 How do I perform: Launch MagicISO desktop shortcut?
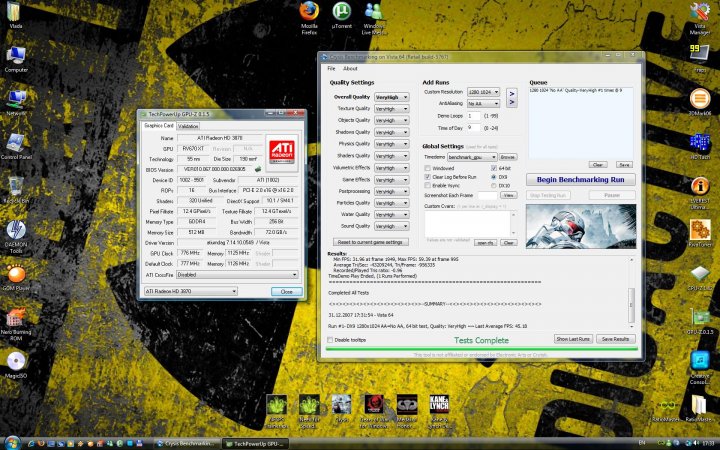[16, 366]
